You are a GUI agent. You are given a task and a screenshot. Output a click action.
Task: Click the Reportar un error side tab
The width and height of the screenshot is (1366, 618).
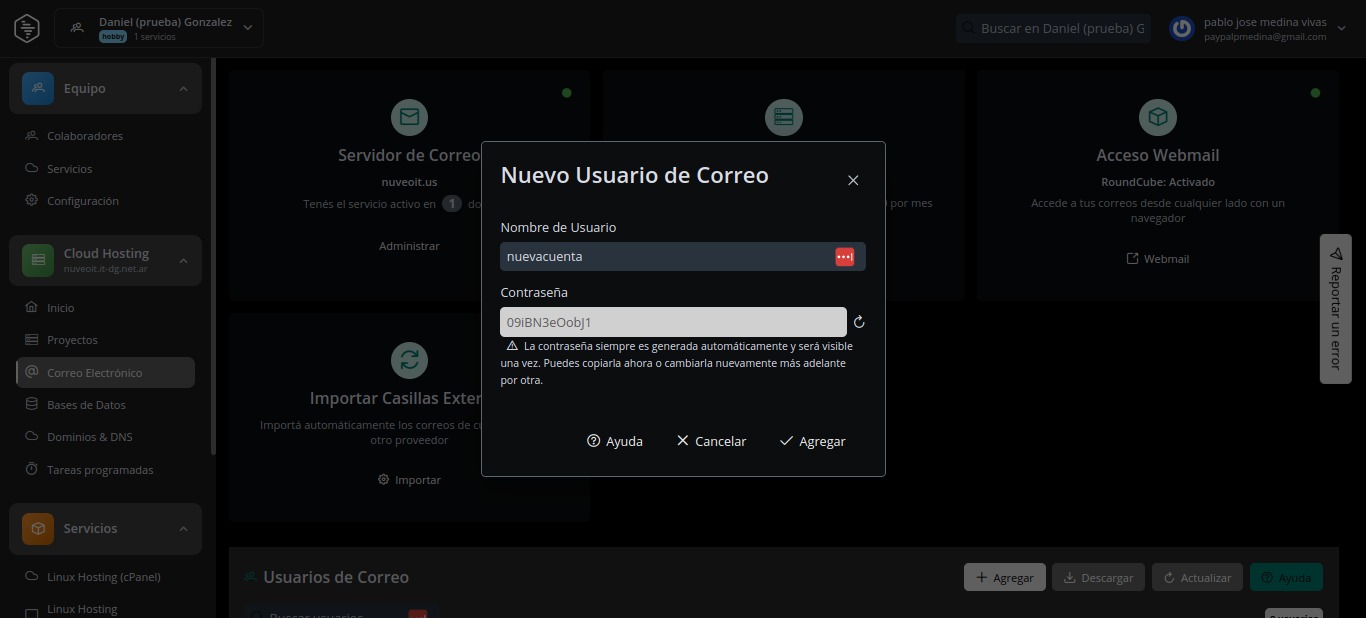[1335, 308]
